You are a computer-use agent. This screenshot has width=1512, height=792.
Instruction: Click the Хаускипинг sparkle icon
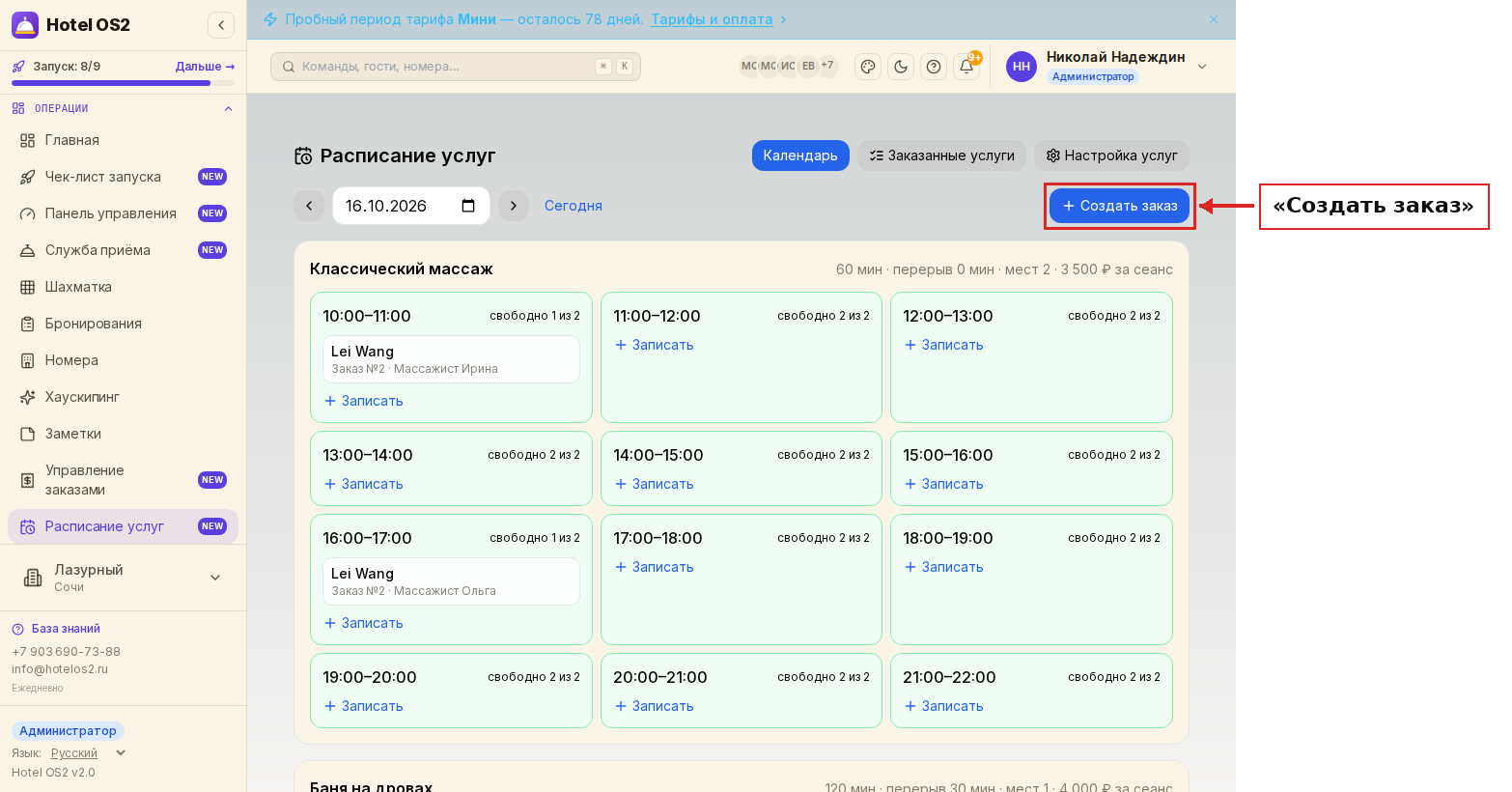[x=28, y=397]
